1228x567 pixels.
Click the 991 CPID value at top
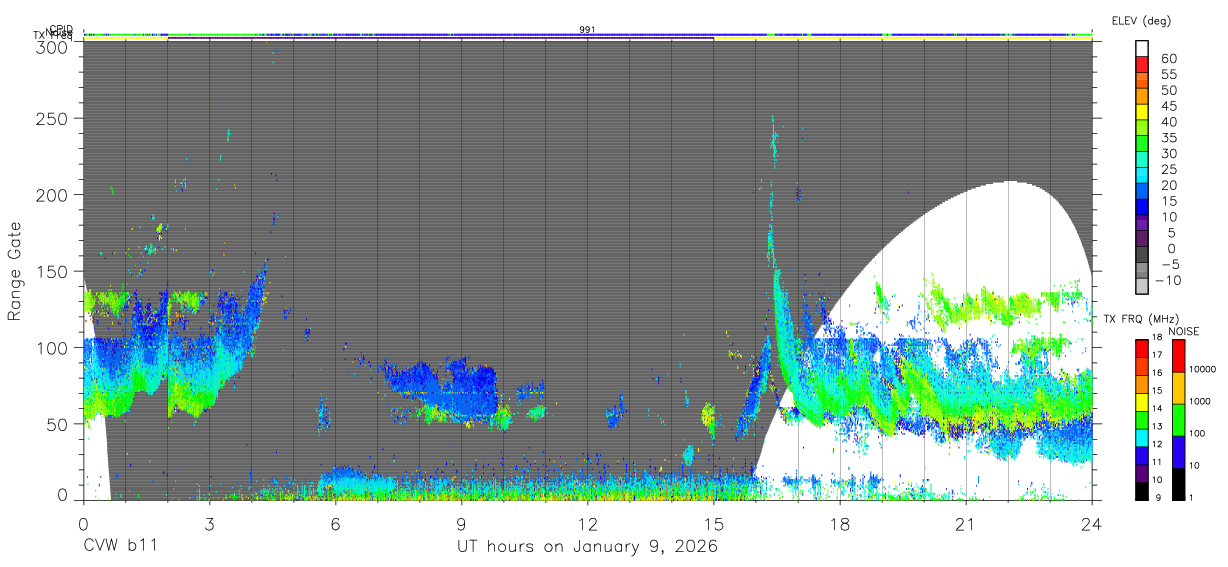pyautogui.click(x=587, y=30)
